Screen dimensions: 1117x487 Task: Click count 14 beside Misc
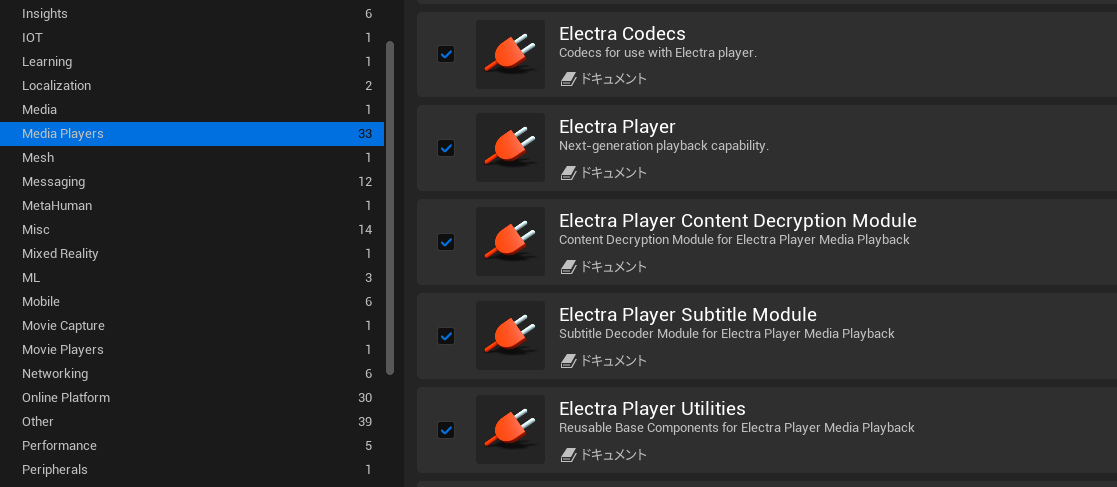[365, 229]
